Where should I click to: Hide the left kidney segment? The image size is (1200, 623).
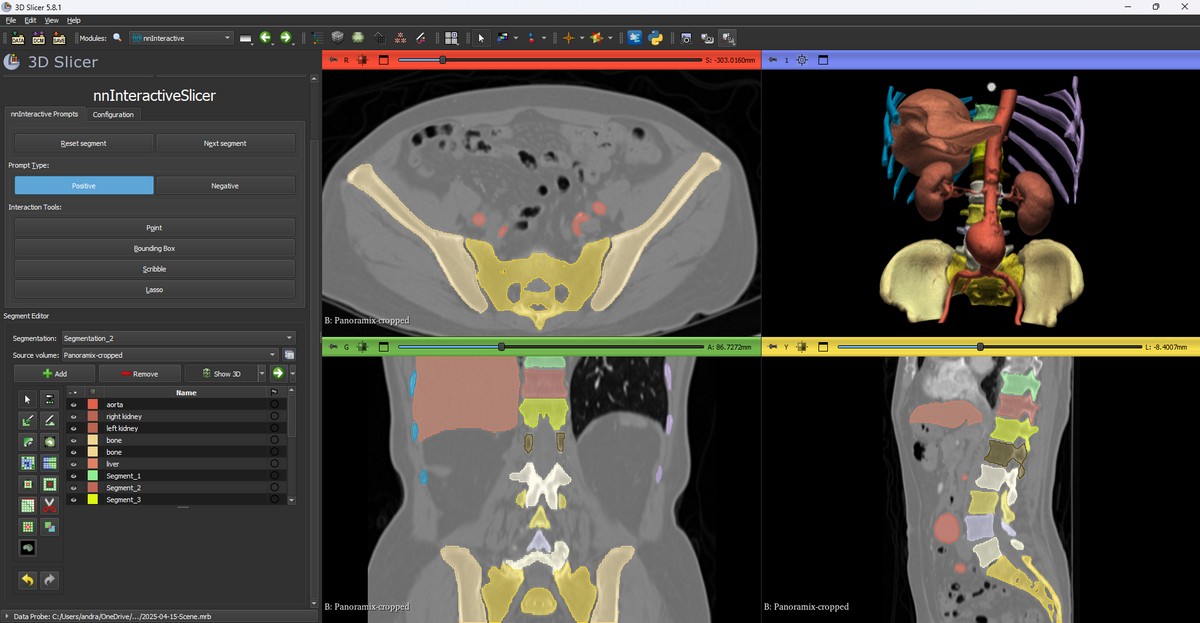[73, 428]
